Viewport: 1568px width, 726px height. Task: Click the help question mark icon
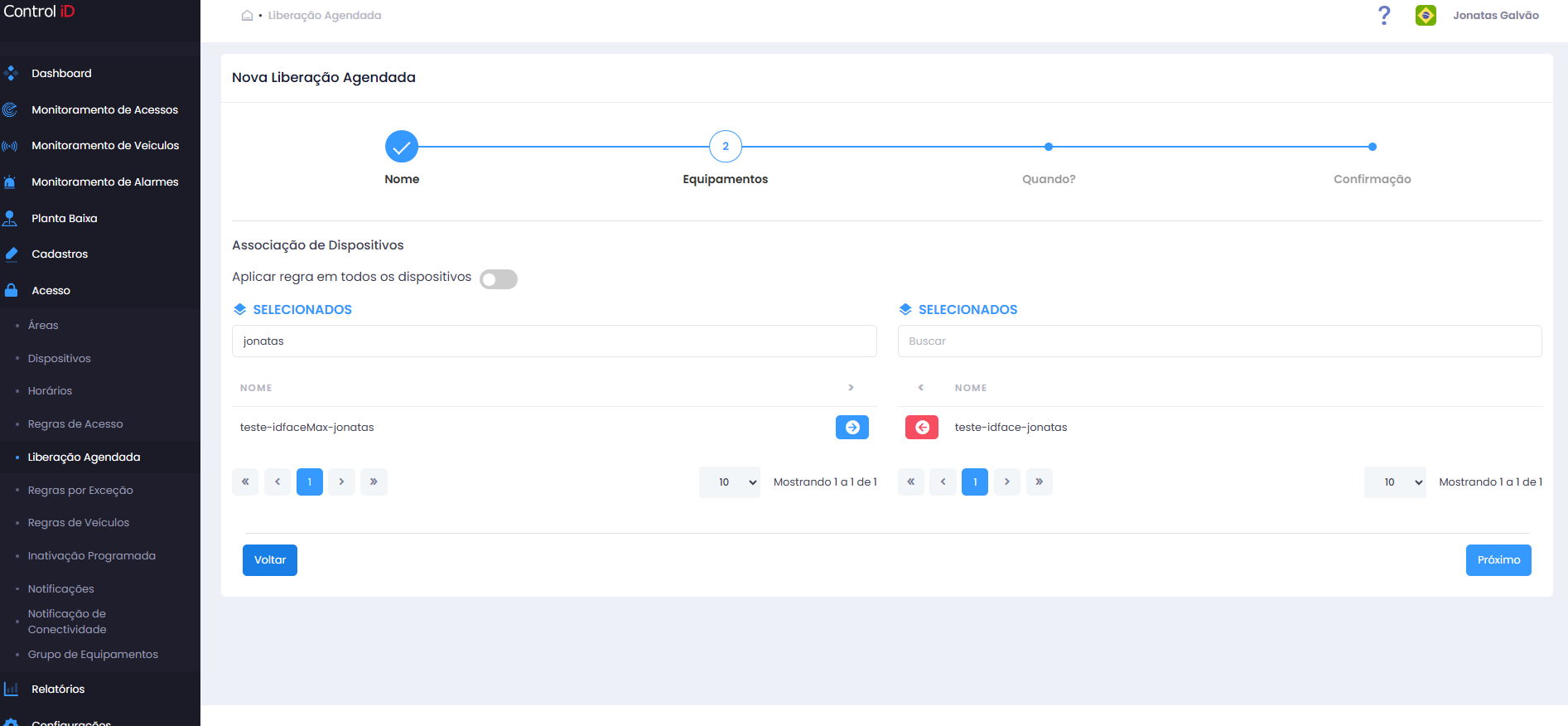pos(1384,15)
